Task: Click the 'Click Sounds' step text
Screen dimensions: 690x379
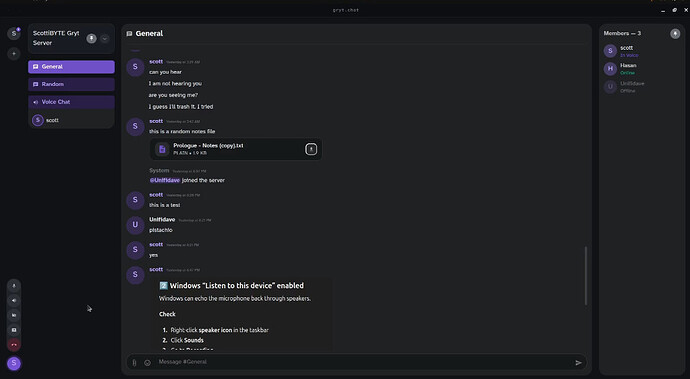Action: [x=187, y=340]
